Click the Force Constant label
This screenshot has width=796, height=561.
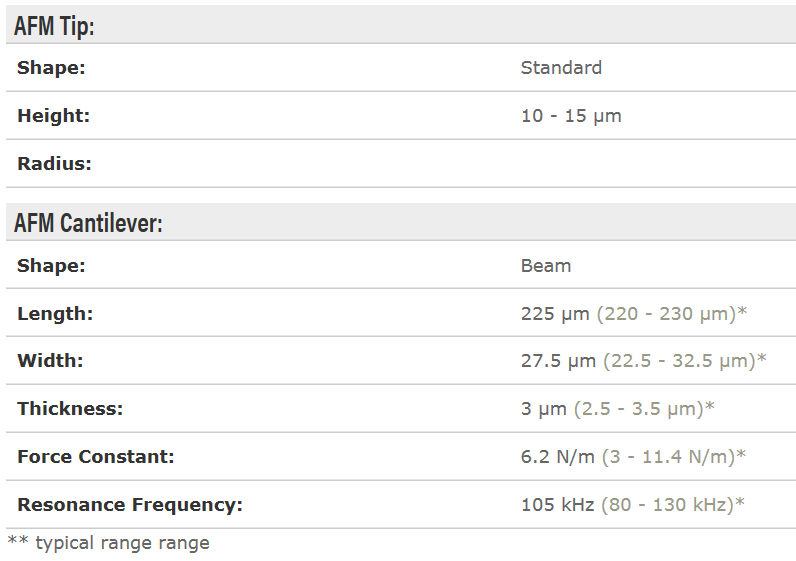[x=96, y=457]
